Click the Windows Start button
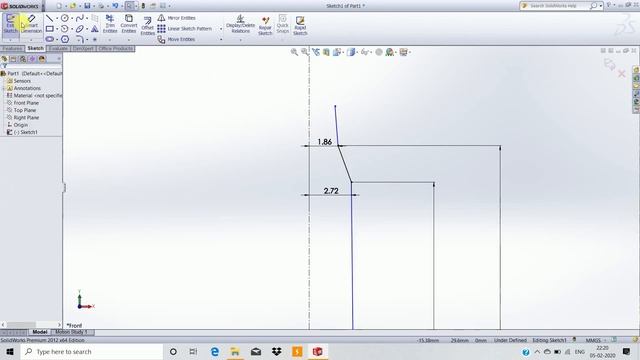This screenshot has height=360, width=640. tap(10, 351)
